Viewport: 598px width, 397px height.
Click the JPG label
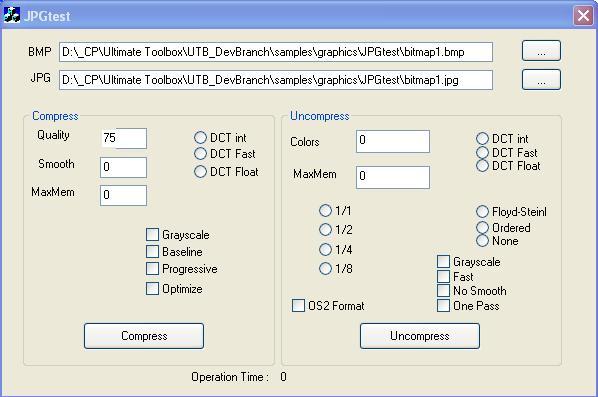tap(40, 78)
